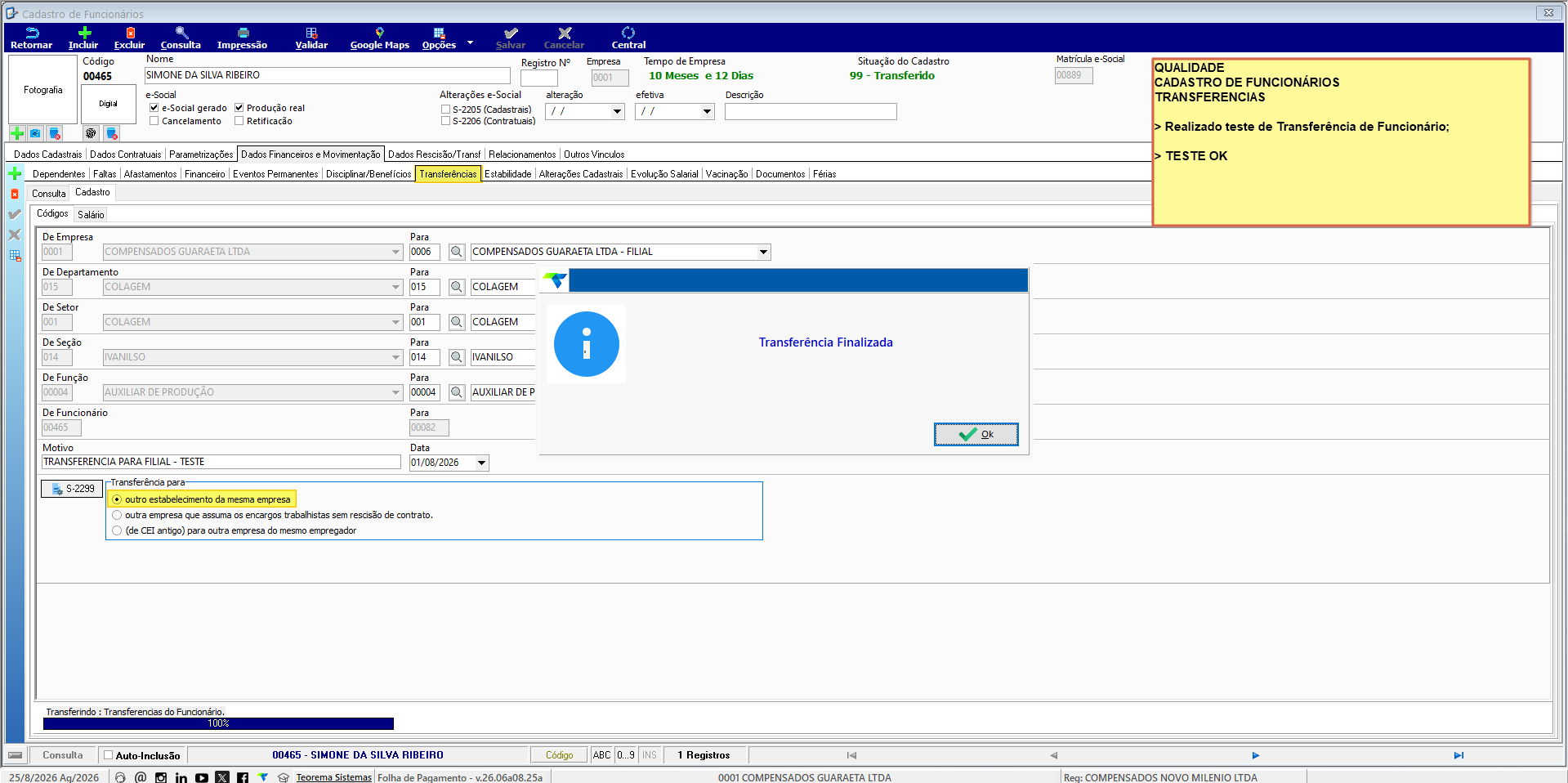Screen dimensions: 1568x783
Task: Click the next record arrow in the navigation bar
Action: click(x=1256, y=755)
